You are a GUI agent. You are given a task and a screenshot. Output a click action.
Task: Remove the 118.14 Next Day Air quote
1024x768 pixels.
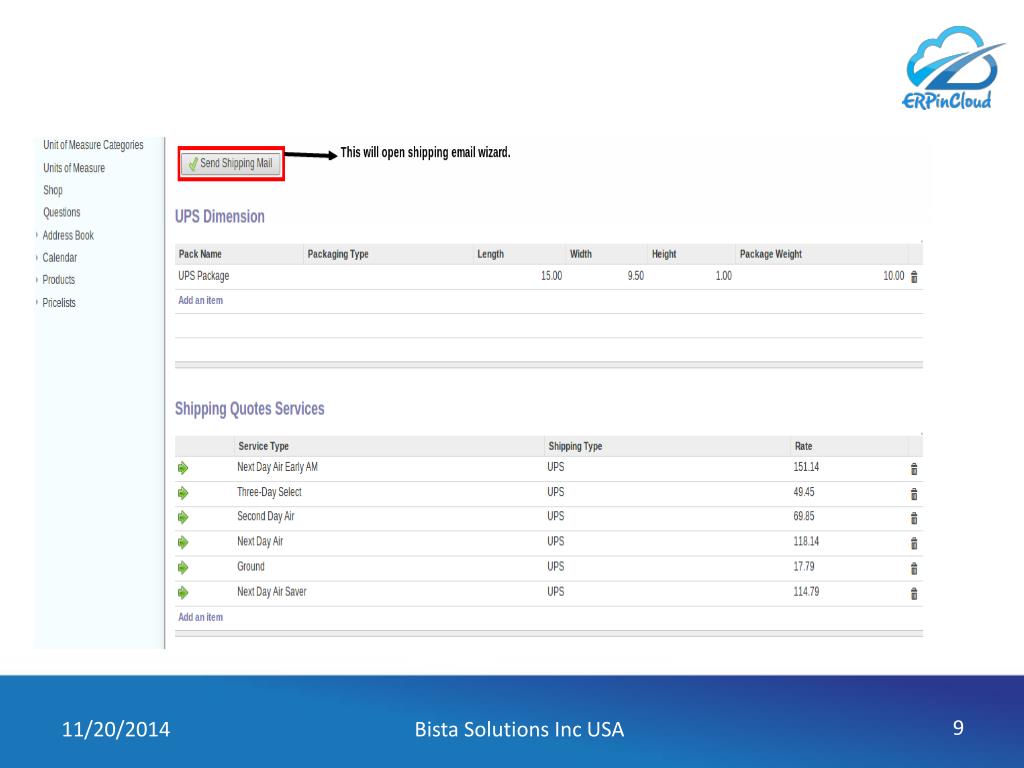point(914,543)
